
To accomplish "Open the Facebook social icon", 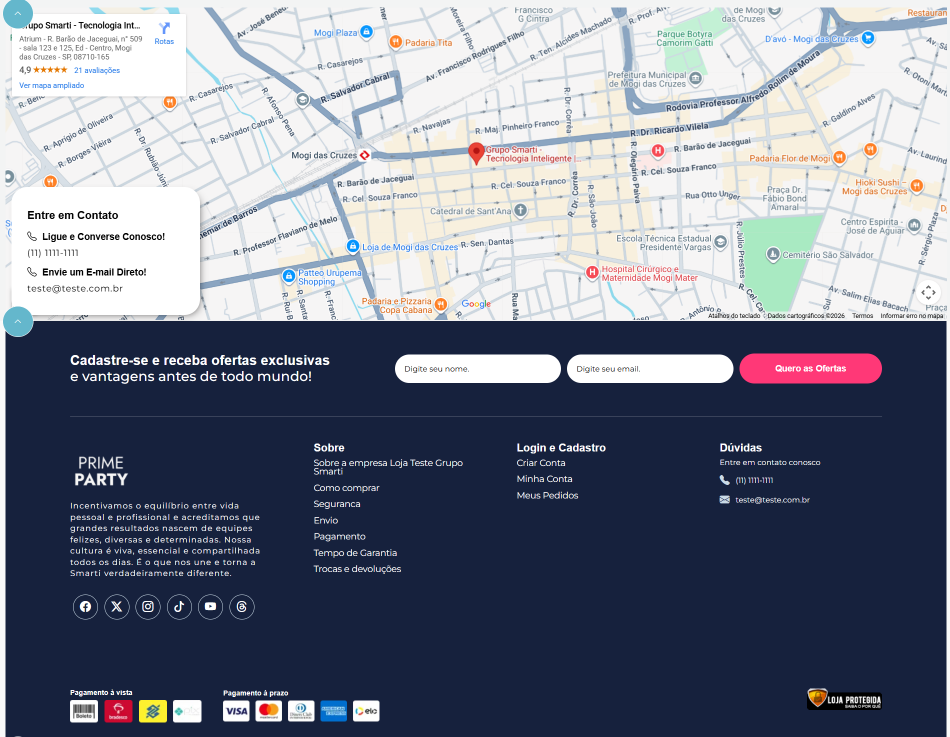I will tap(85, 607).
